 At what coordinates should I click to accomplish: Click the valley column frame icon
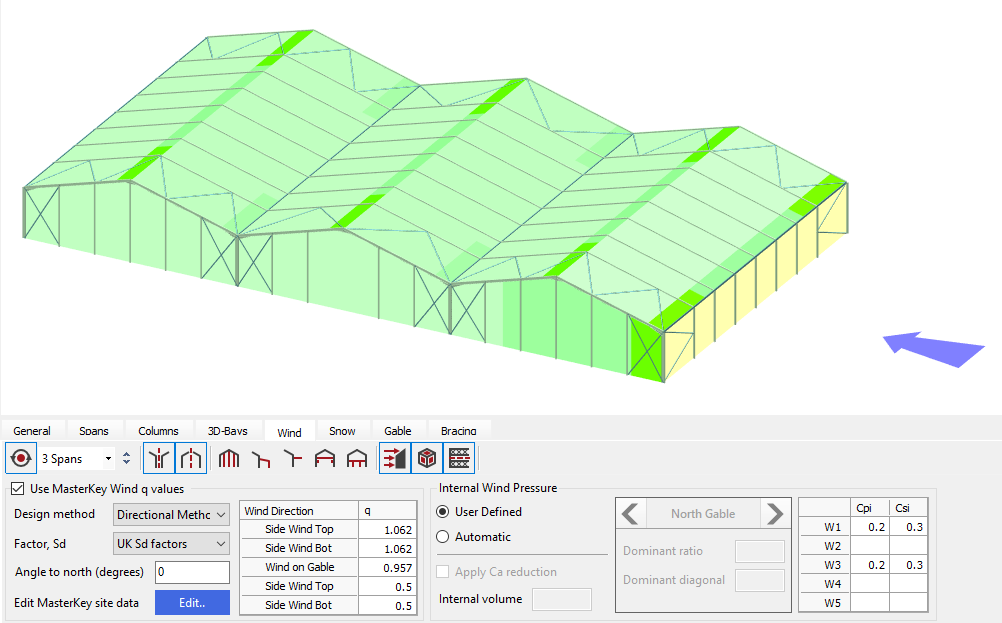[159, 458]
